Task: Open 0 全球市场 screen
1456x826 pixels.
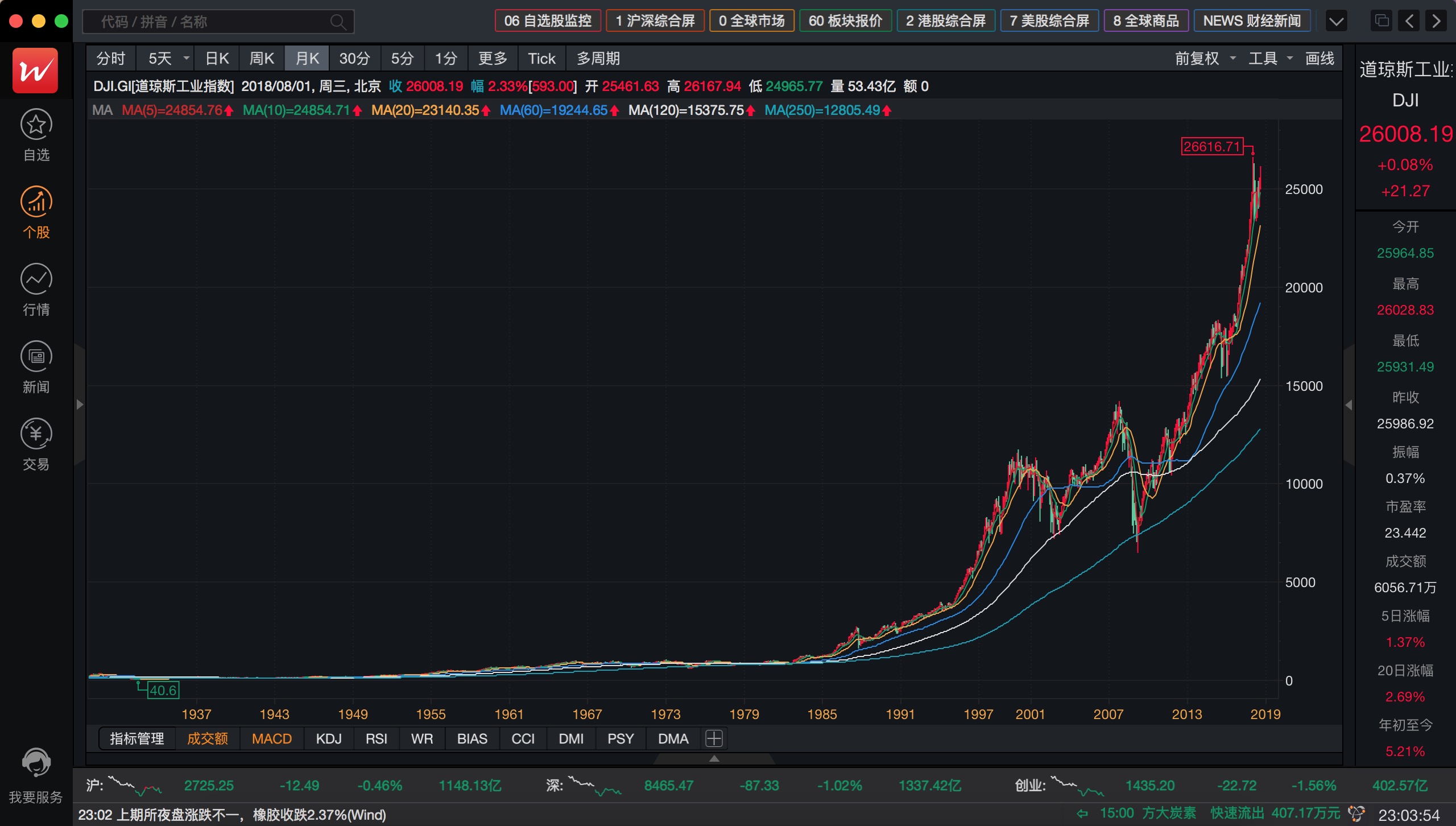Action: (x=752, y=21)
